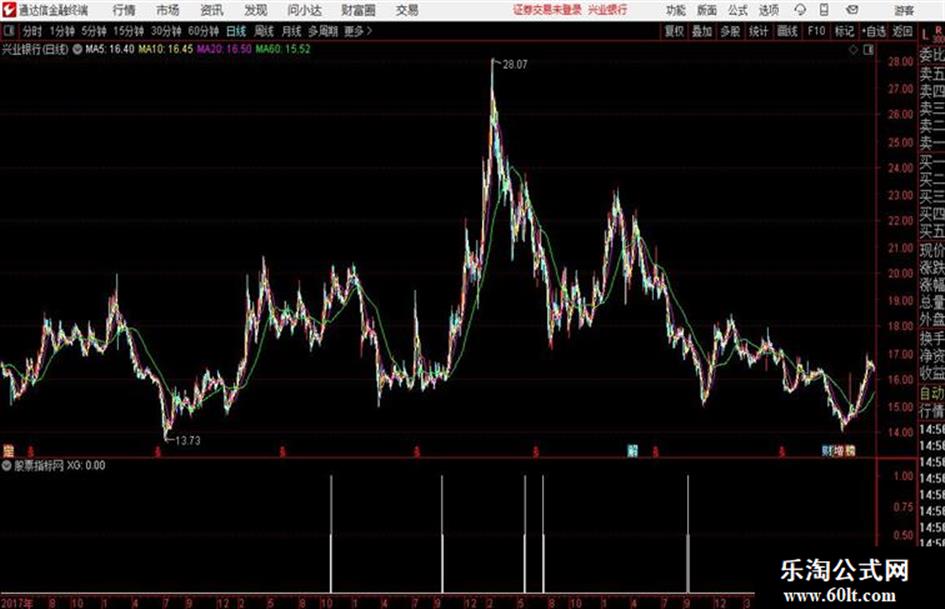Viewport: 945px width, 609px height.
Task: Switch to 15分钟 period
Action: 128,31
